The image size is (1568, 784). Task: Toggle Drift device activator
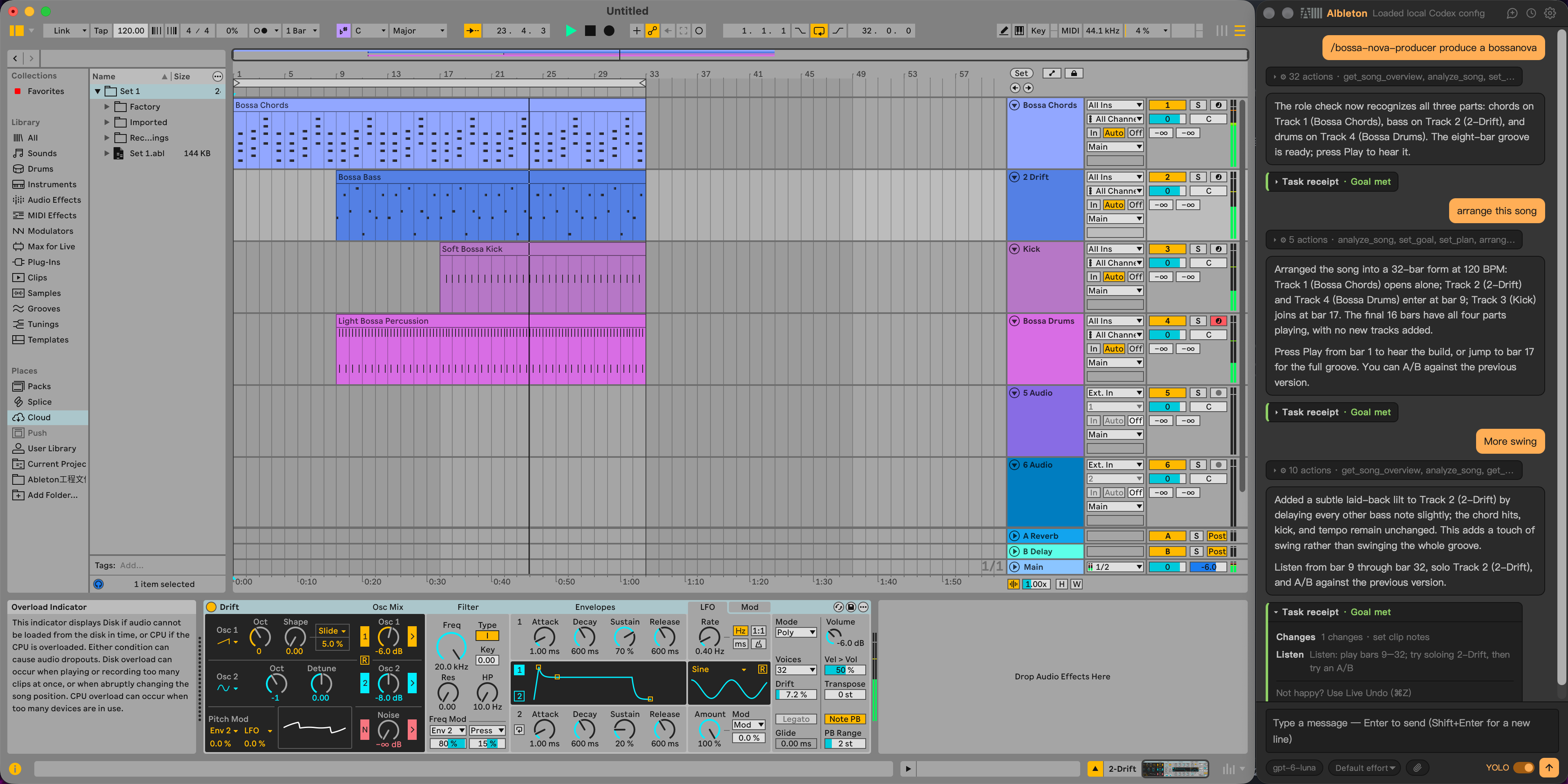coord(211,607)
